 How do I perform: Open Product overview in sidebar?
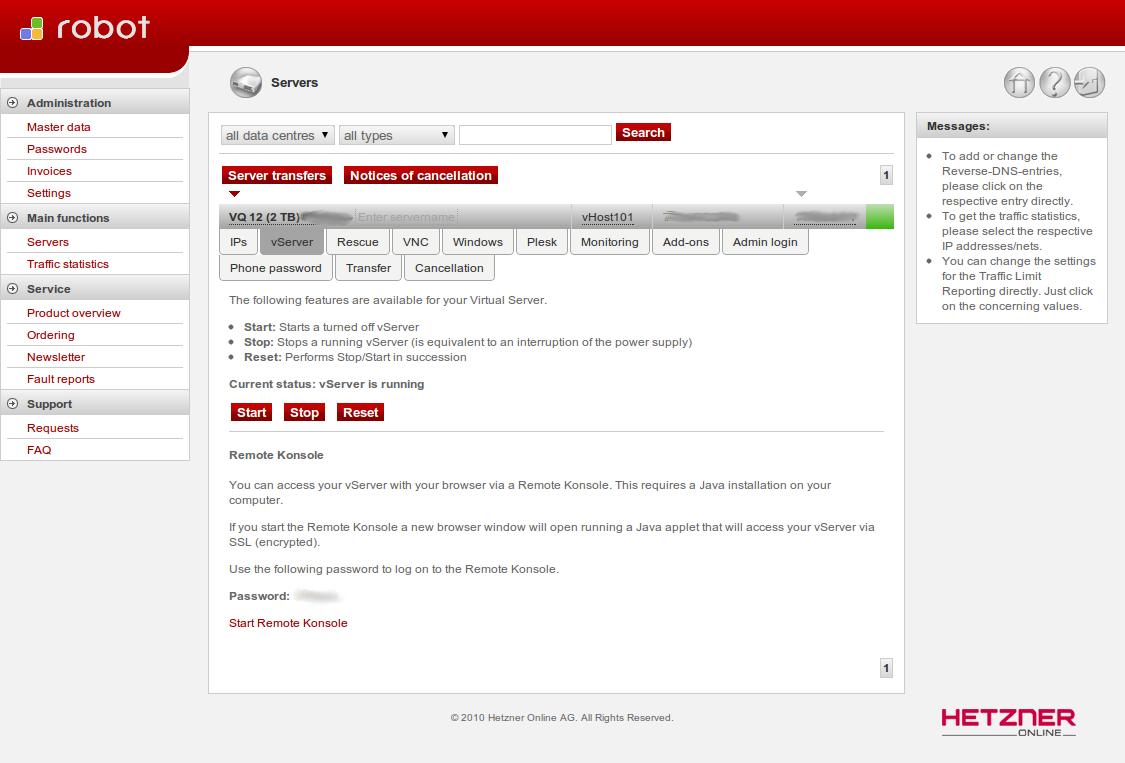(74, 313)
